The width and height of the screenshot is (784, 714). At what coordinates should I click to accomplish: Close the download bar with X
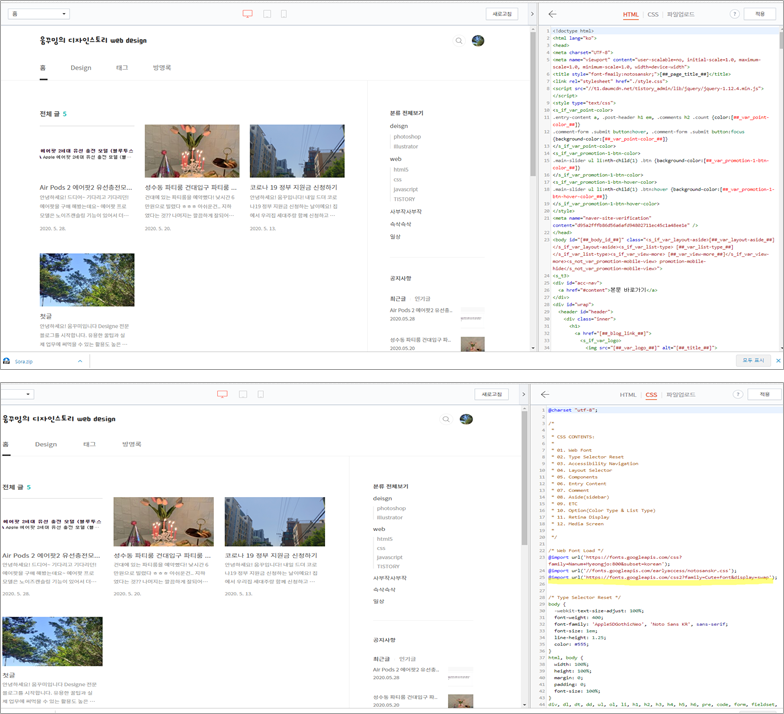(778, 360)
